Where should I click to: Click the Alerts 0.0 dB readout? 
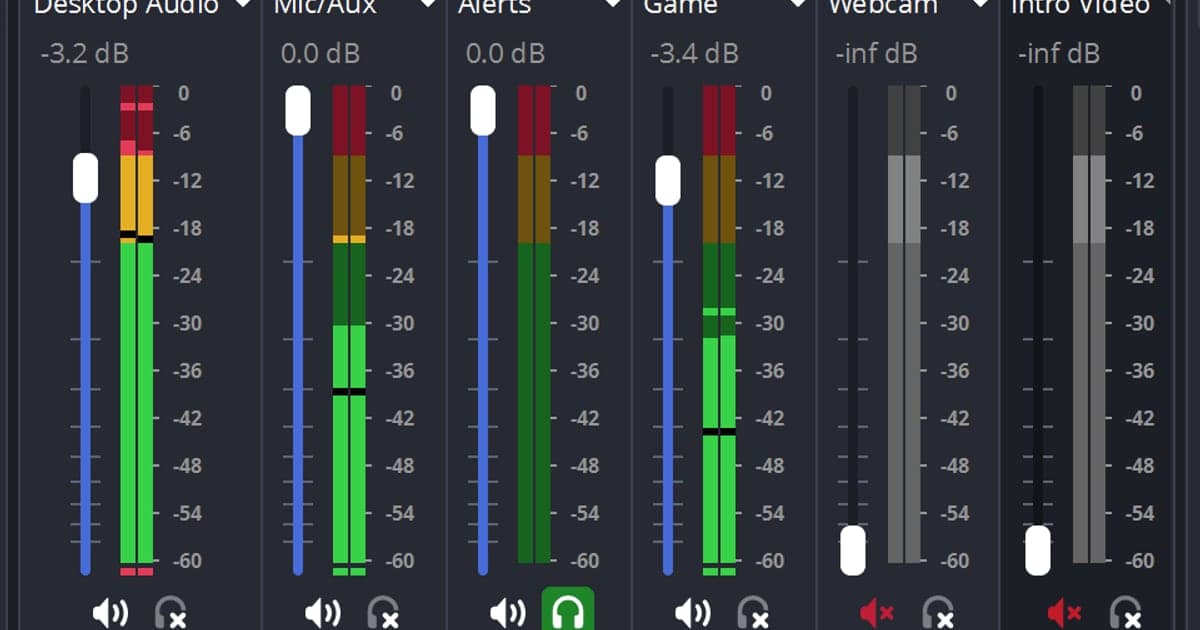coord(506,53)
